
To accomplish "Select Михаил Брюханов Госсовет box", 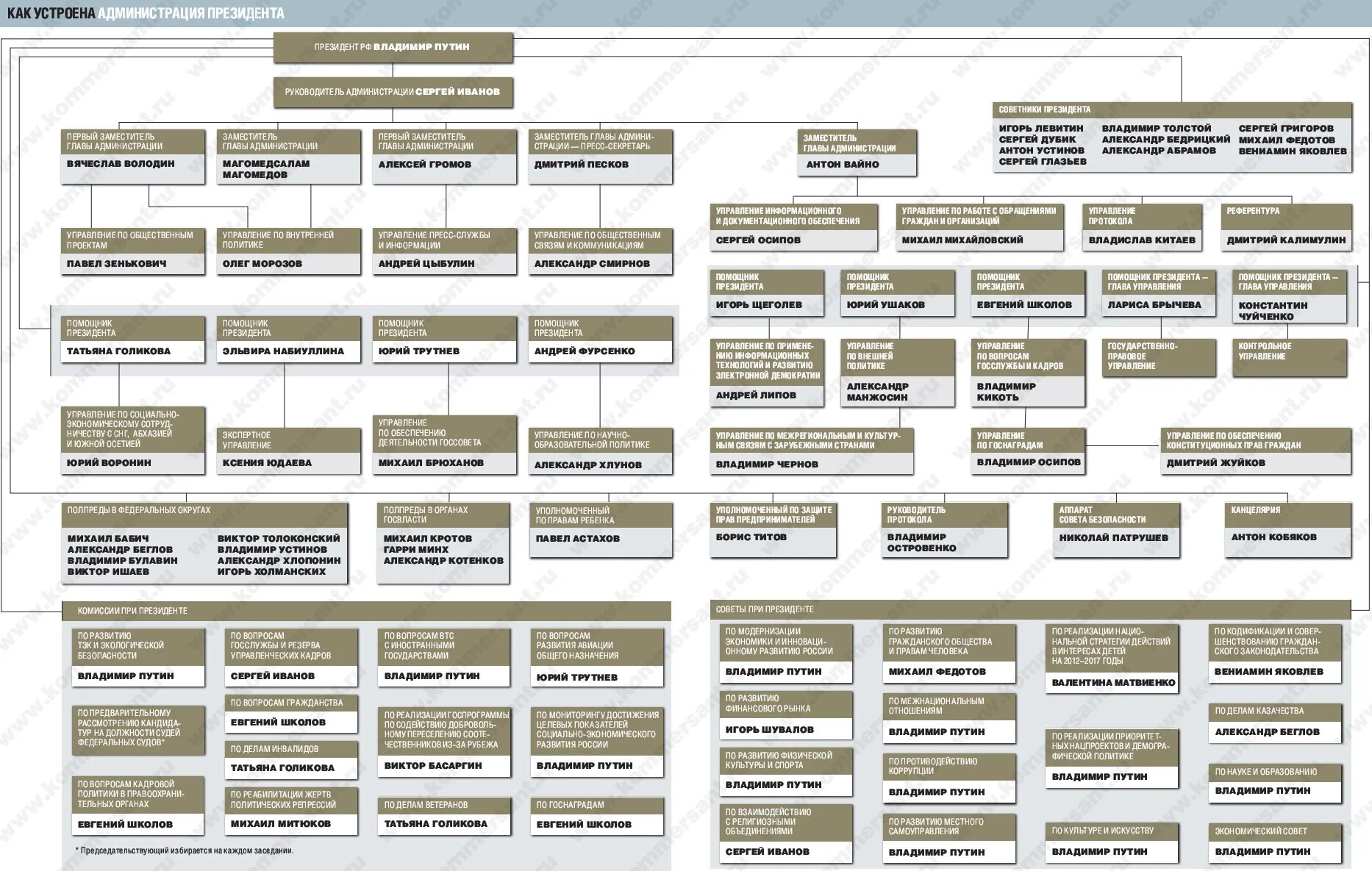I will click(445, 445).
